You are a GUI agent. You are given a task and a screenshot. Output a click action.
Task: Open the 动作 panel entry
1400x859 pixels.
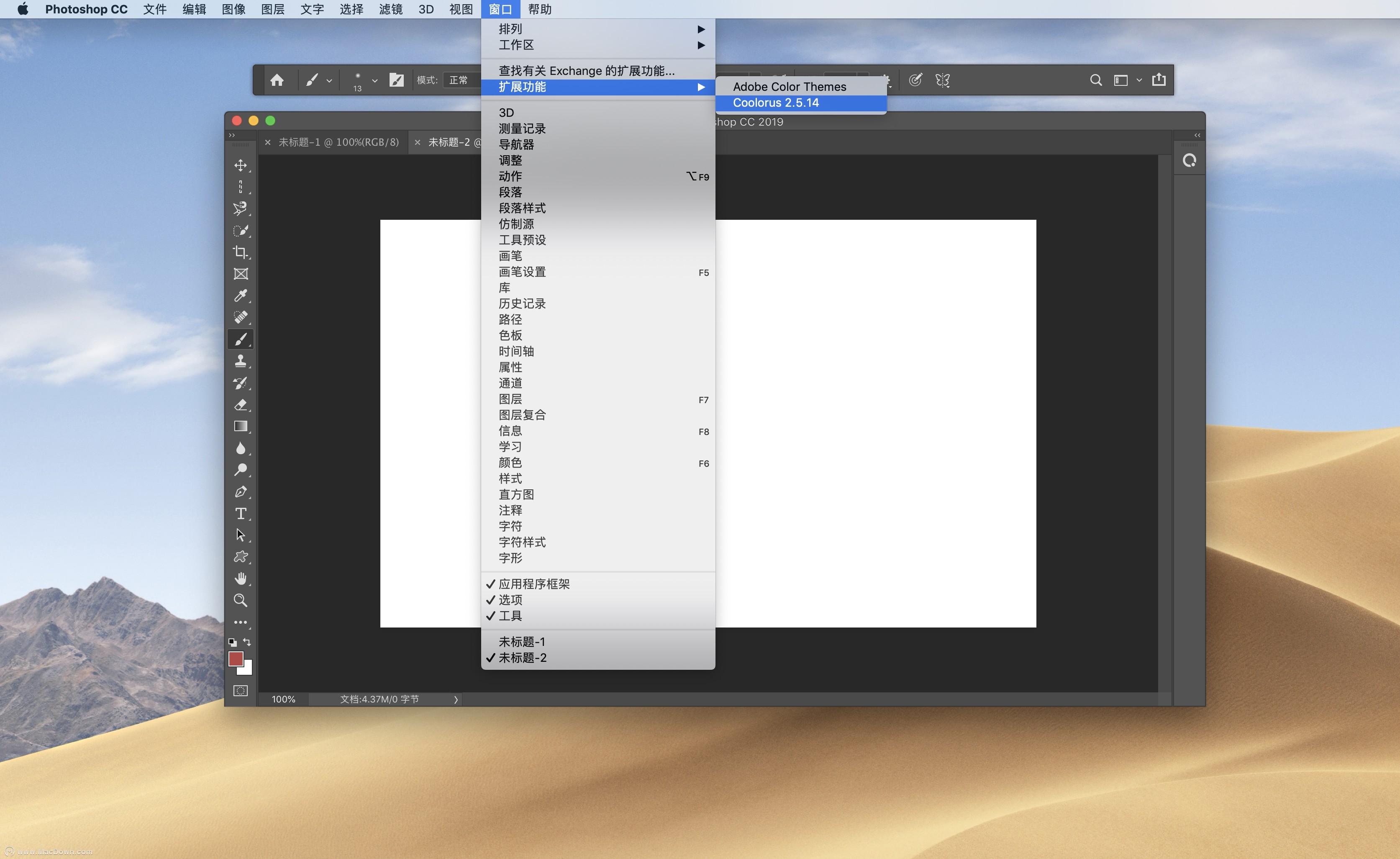click(598, 177)
